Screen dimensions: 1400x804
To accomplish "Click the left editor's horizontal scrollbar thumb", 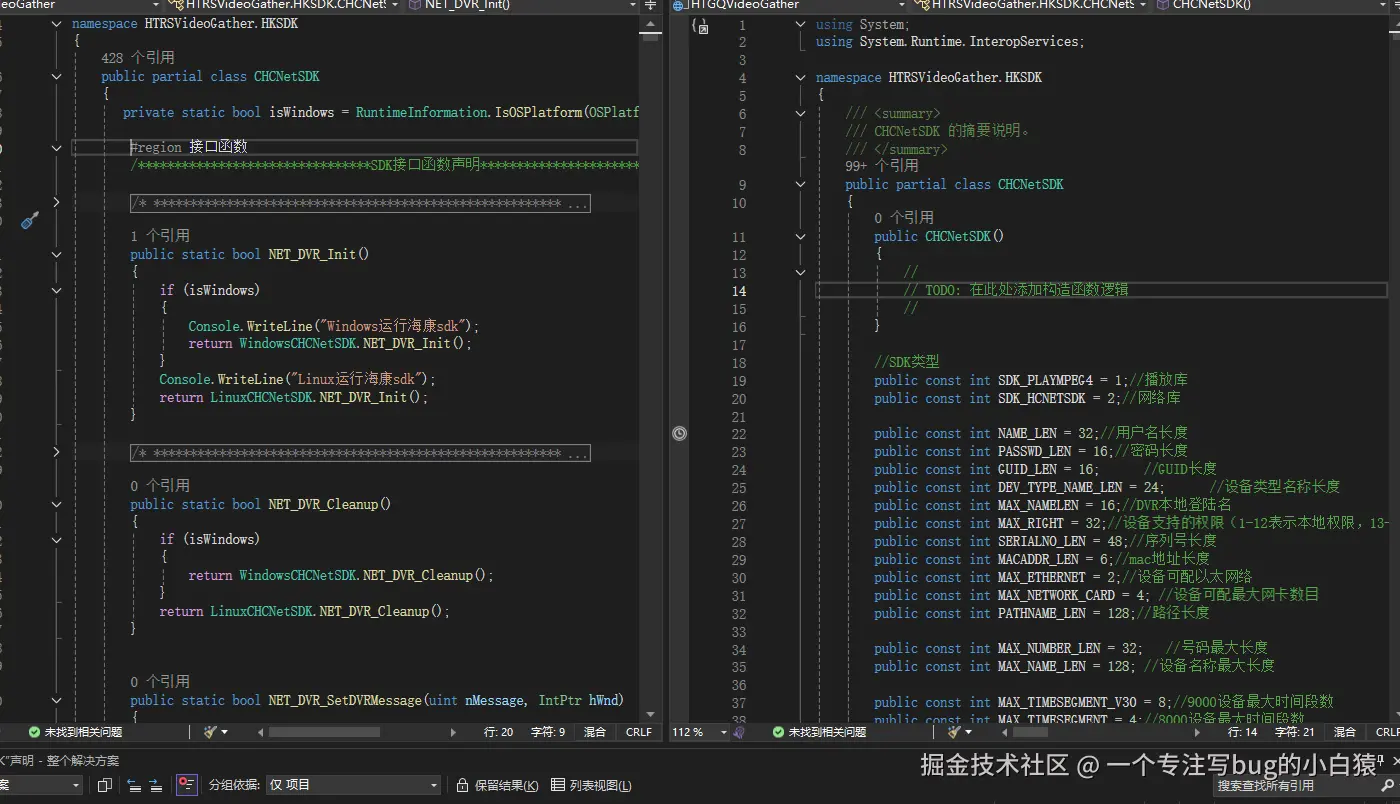I will 324,732.
